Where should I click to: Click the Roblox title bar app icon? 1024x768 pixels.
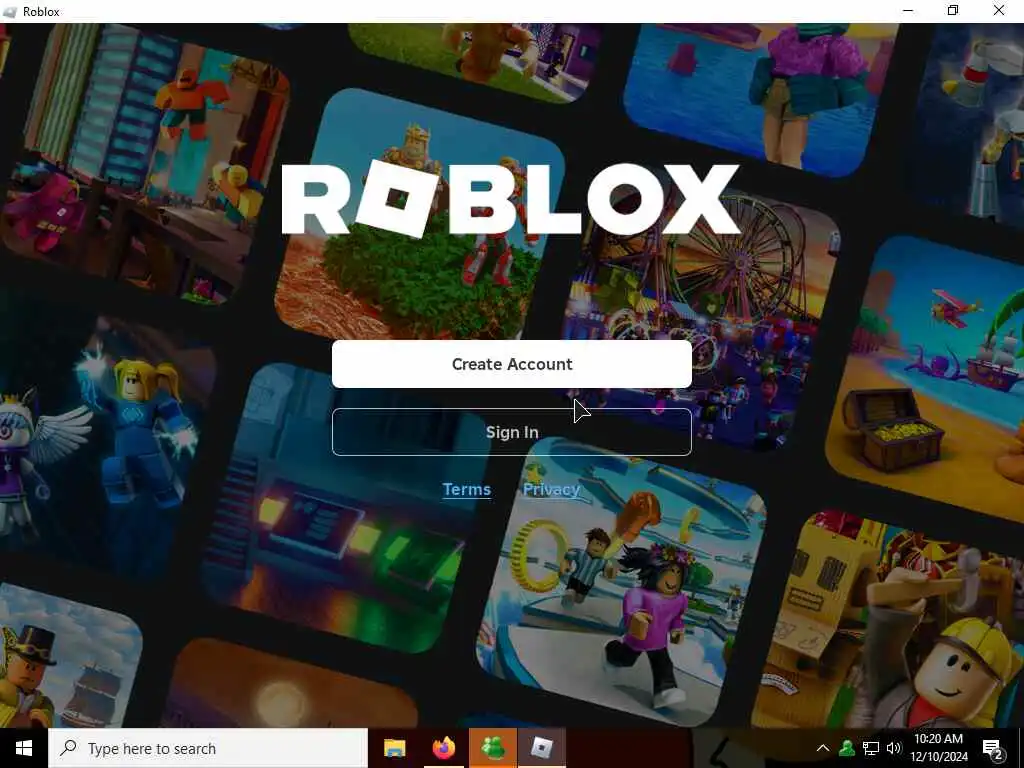click(x=10, y=12)
